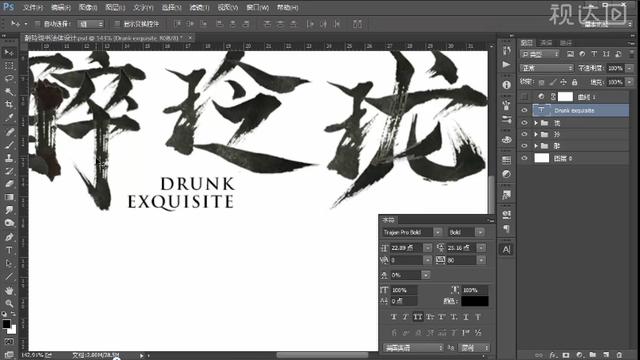Click the layer opacity 100% field

tap(615, 68)
